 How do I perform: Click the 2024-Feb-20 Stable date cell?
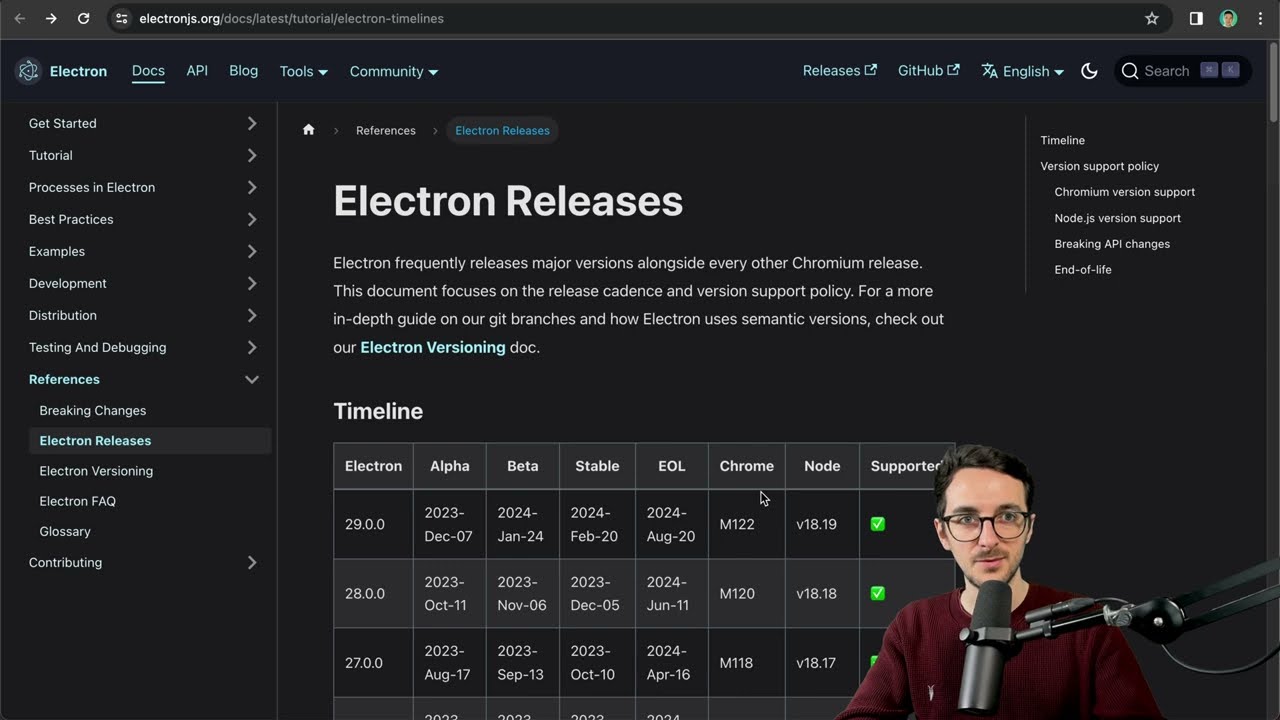tap(597, 524)
